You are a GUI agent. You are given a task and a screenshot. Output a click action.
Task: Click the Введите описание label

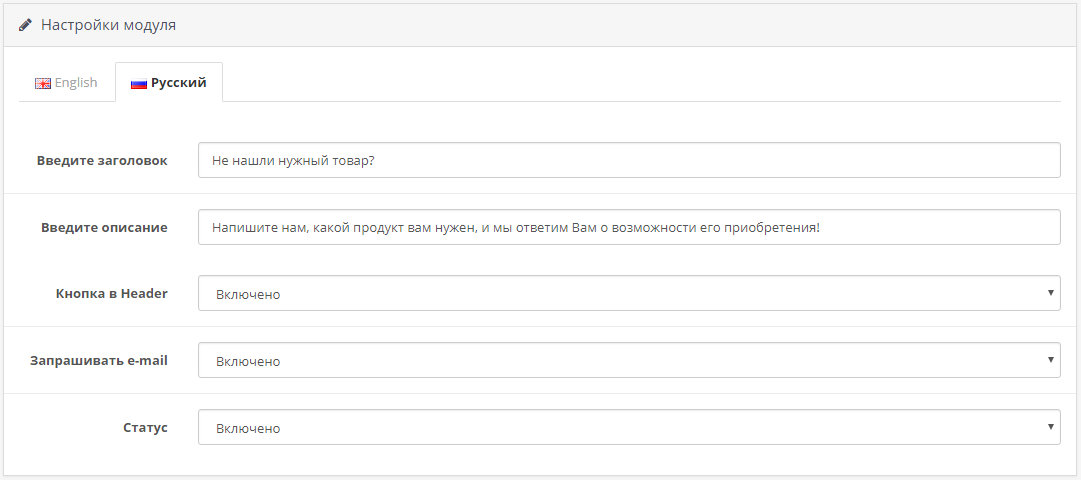click(104, 227)
